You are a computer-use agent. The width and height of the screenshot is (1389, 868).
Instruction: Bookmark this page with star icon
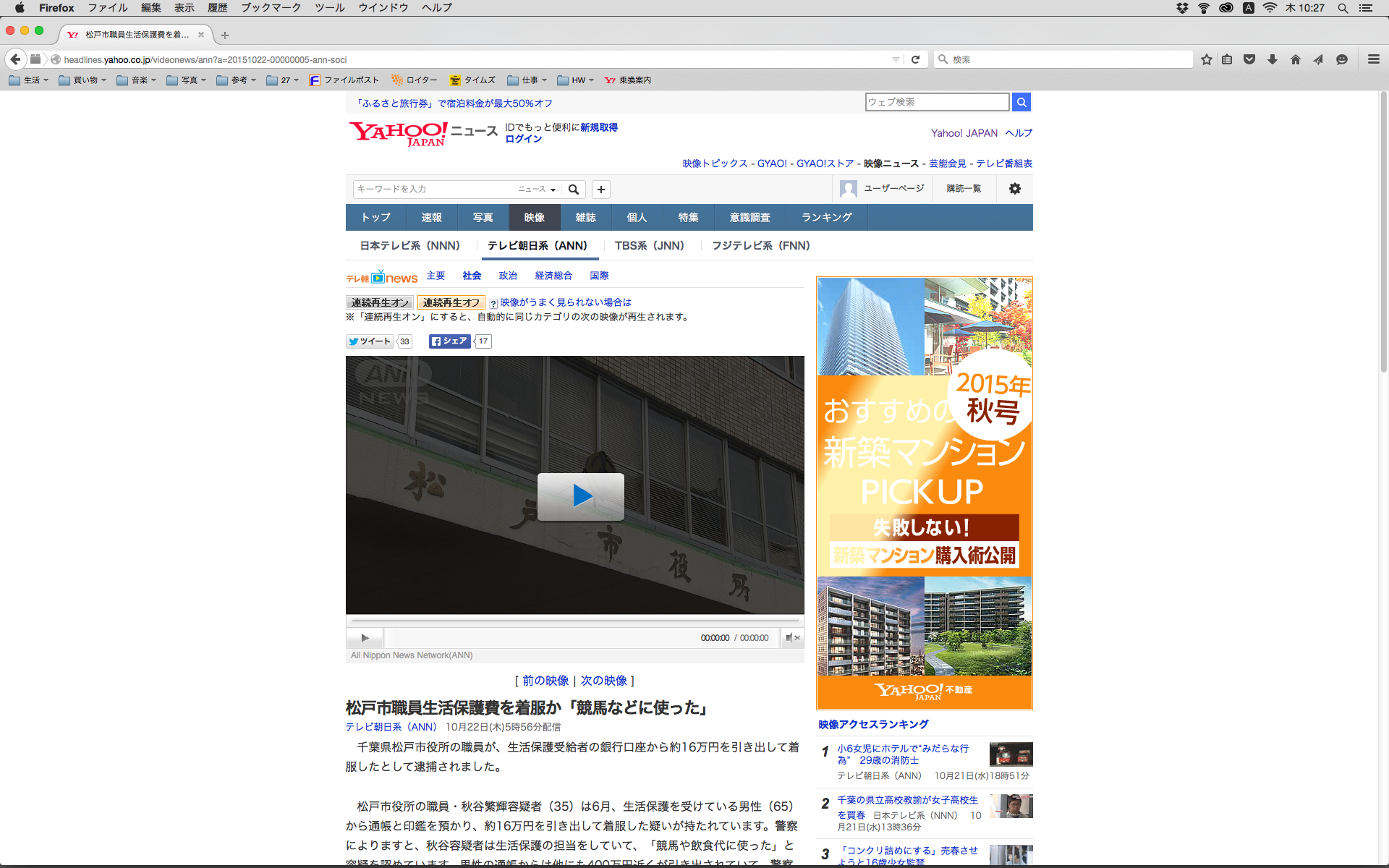click(1206, 59)
